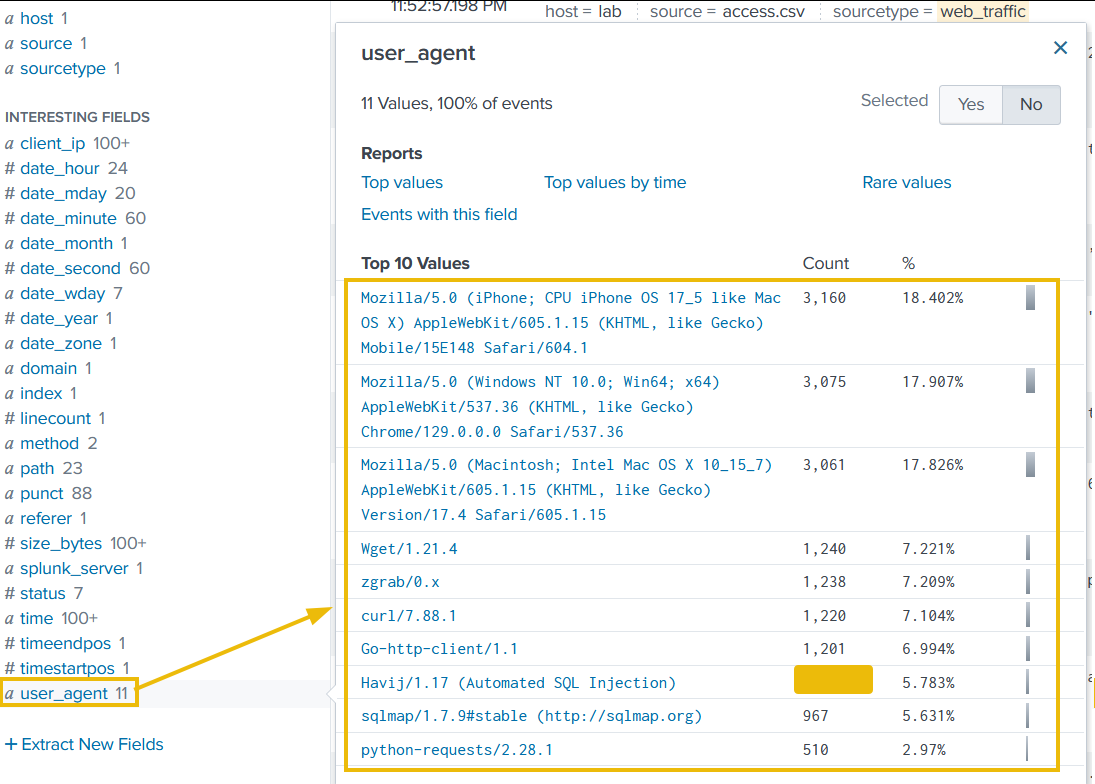Click the highlighted Havij count cell
Viewport: 1095px width, 784px height.
click(832, 678)
